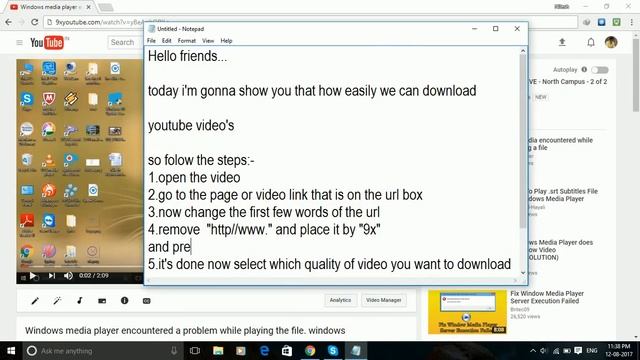Open Chrome's three-dot menu
This screenshot has height=360, width=640.
[x=632, y=22]
